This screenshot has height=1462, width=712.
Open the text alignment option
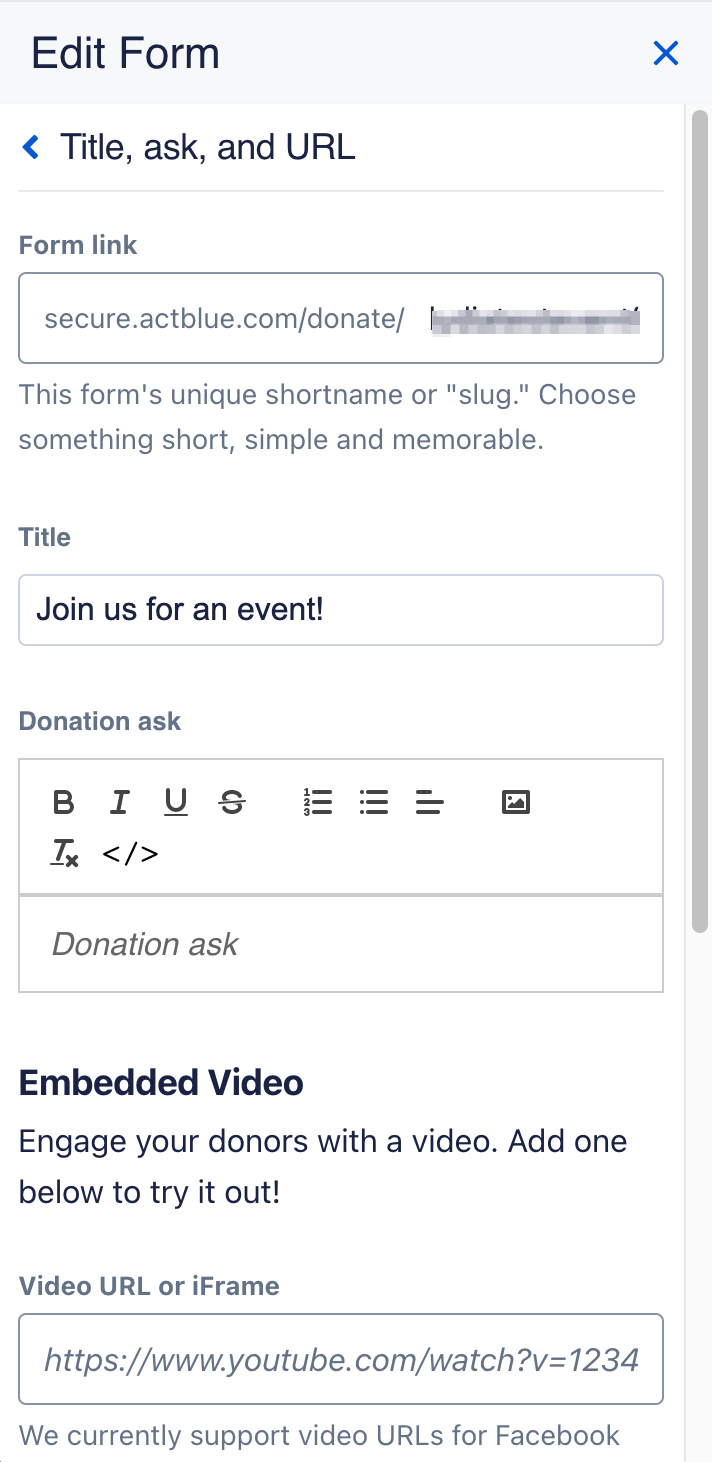coord(430,802)
